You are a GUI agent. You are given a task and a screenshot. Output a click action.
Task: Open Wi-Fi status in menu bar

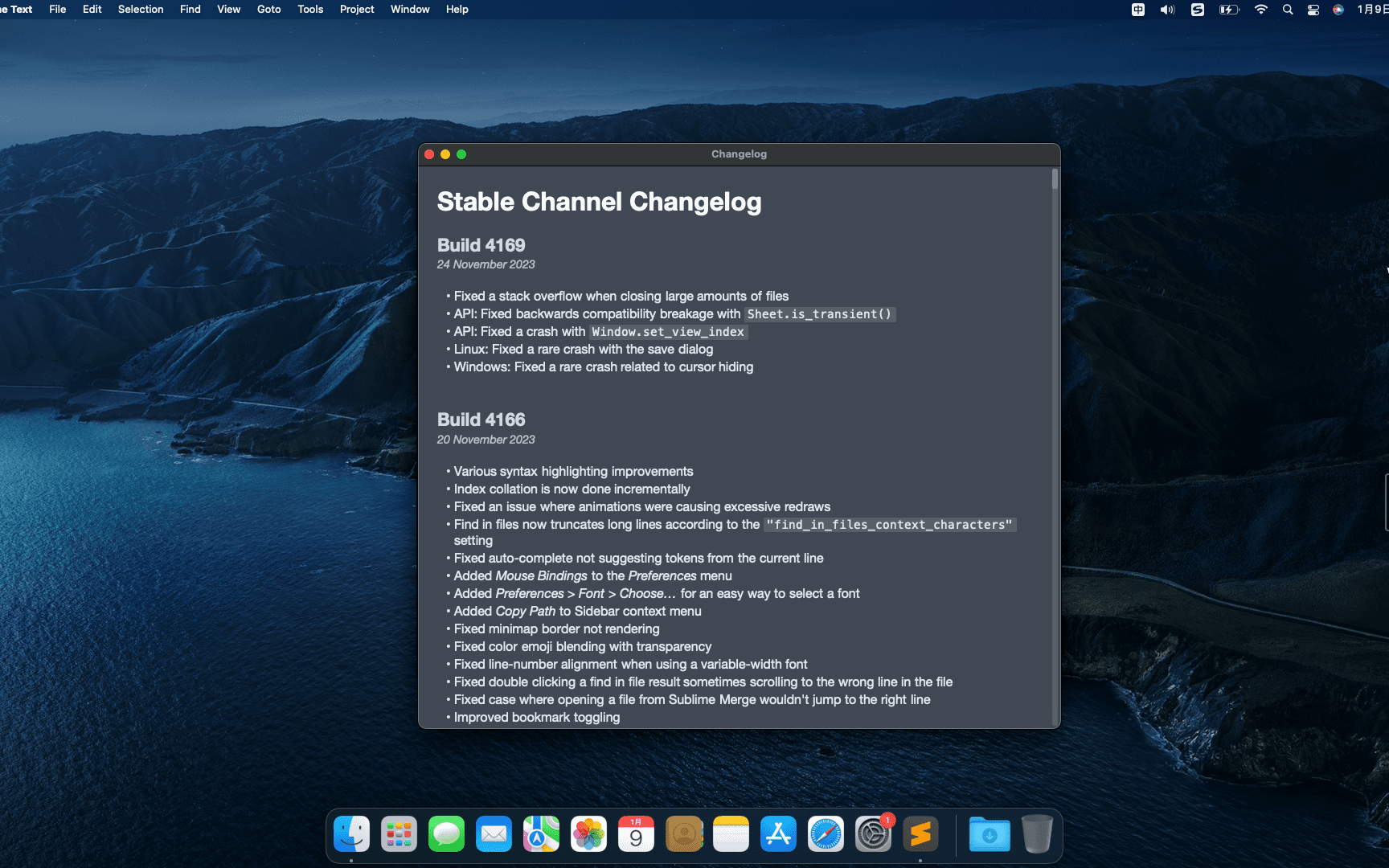pos(1261,10)
